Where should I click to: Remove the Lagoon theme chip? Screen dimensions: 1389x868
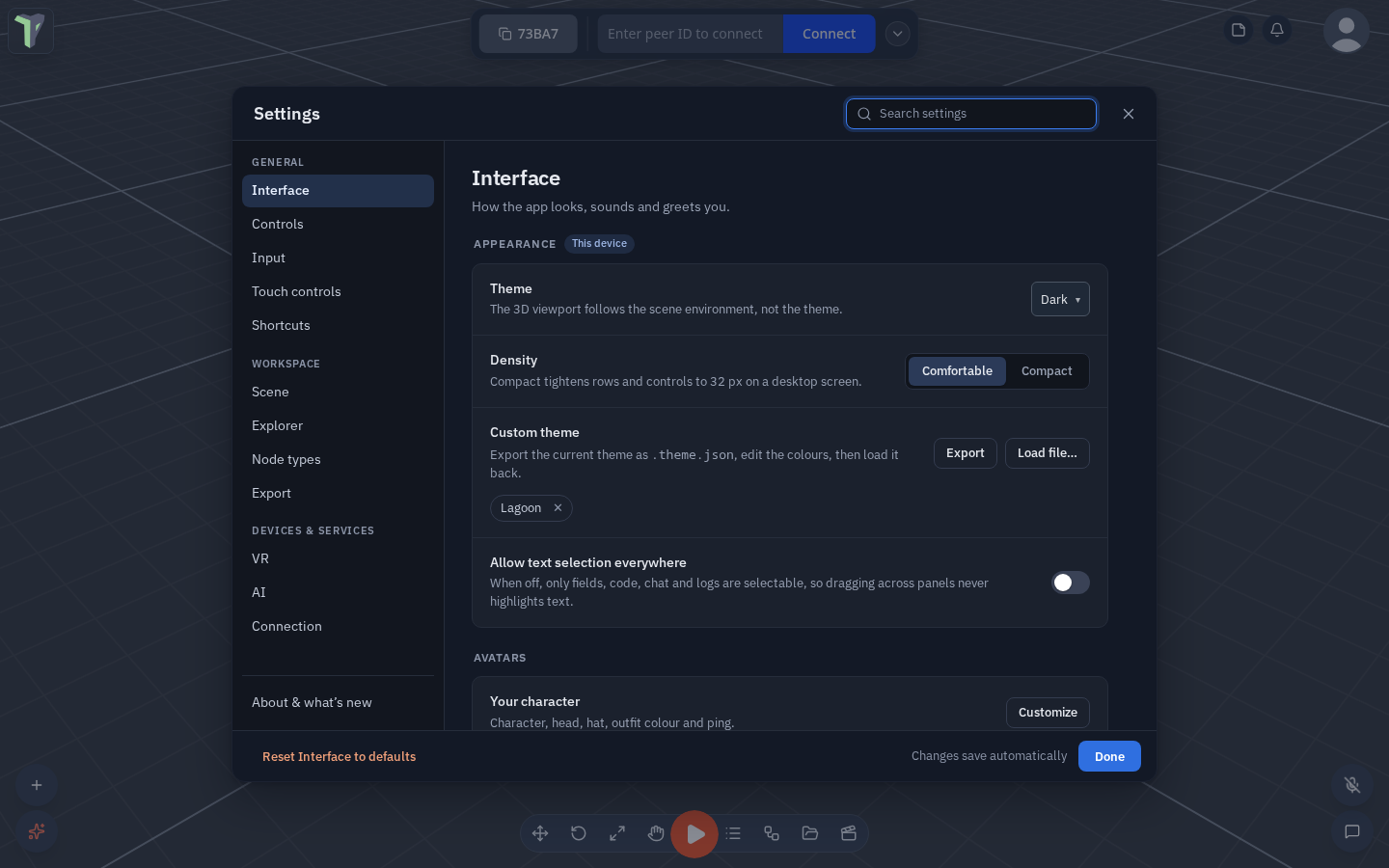coord(558,508)
